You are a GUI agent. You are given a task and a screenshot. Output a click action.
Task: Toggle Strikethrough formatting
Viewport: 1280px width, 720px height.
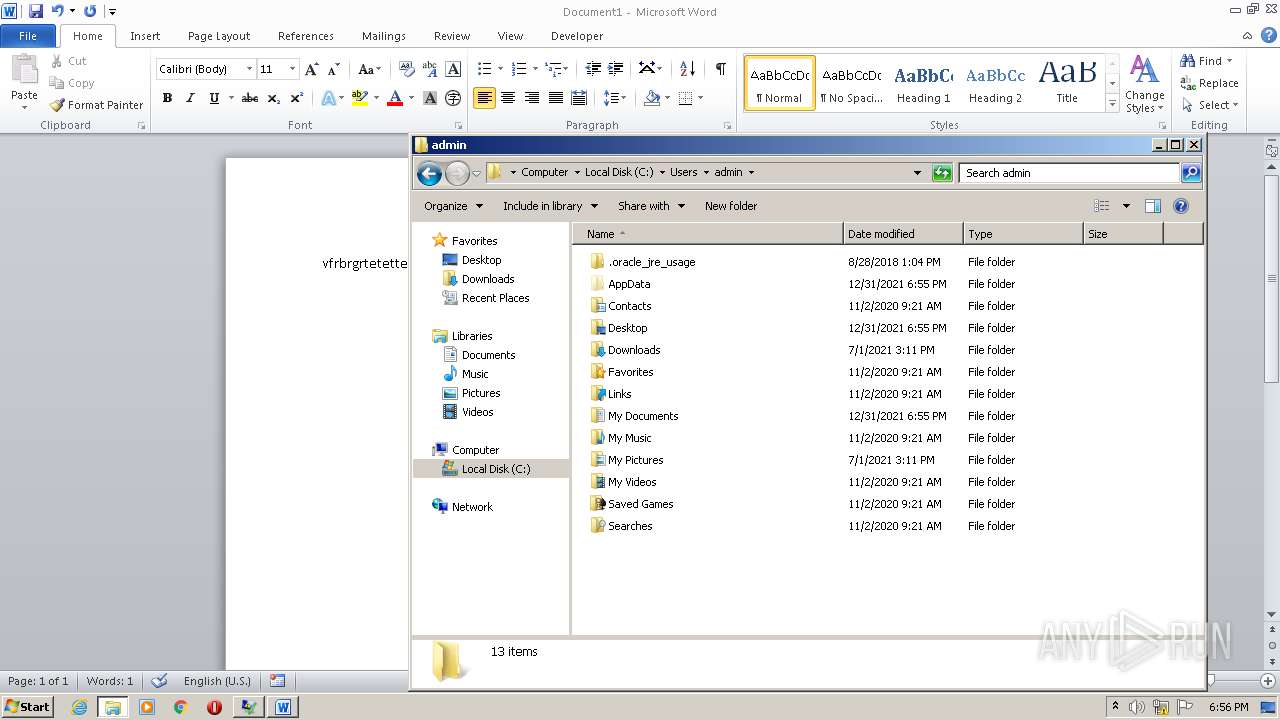click(250, 98)
